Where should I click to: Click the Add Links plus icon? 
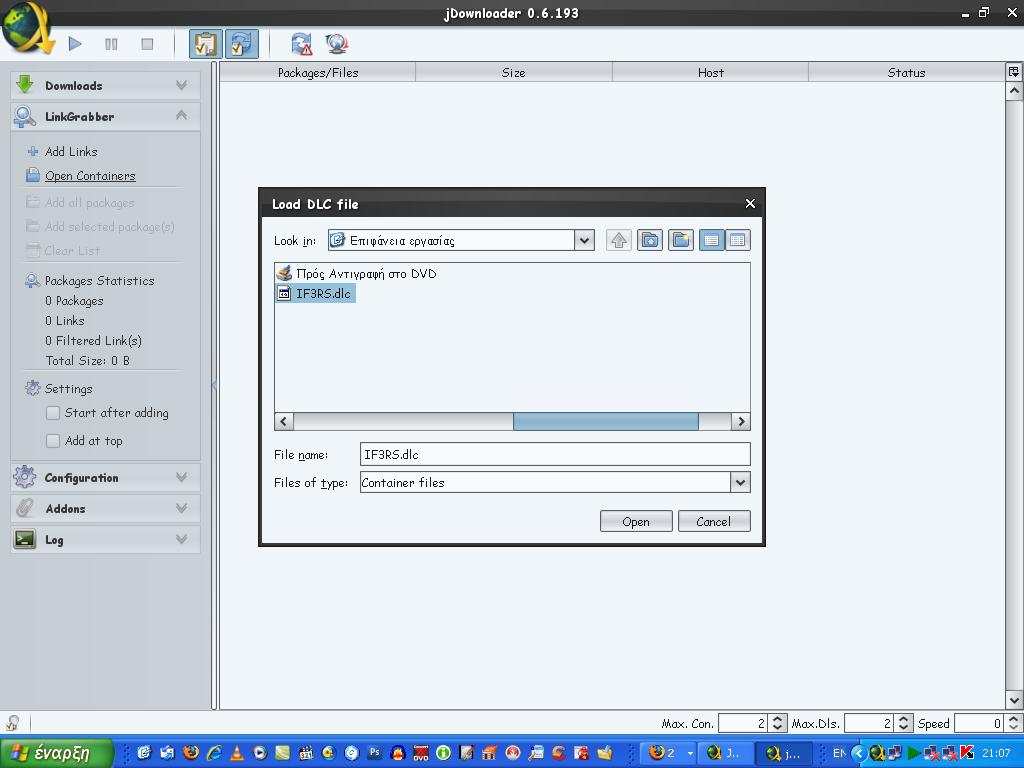(x=33, y=152)
